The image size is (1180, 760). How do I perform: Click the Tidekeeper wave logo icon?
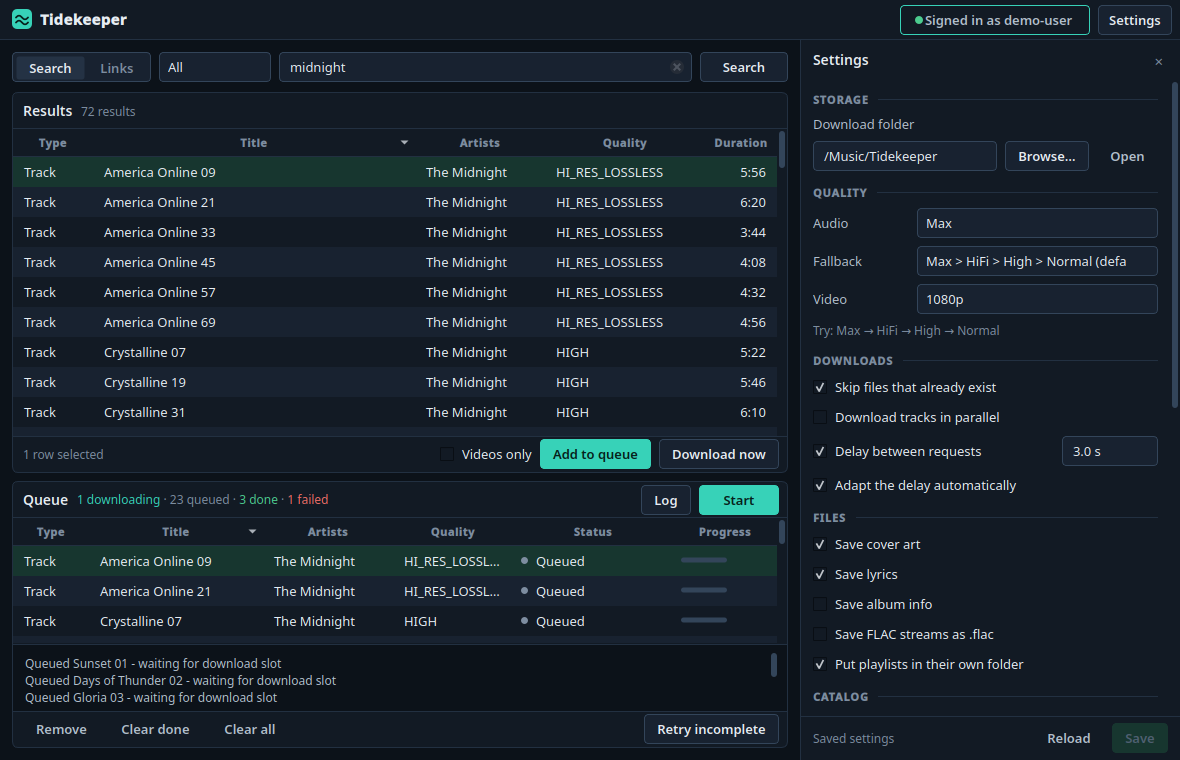[x=22, y=20]
